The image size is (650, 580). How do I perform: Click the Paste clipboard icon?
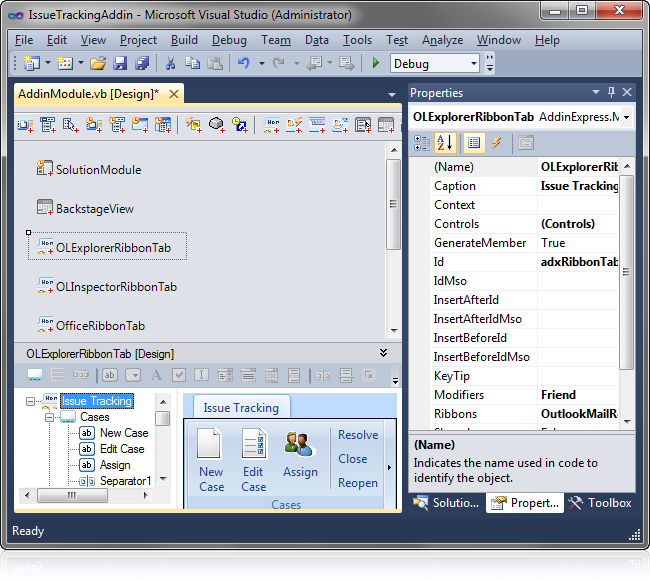215,63
